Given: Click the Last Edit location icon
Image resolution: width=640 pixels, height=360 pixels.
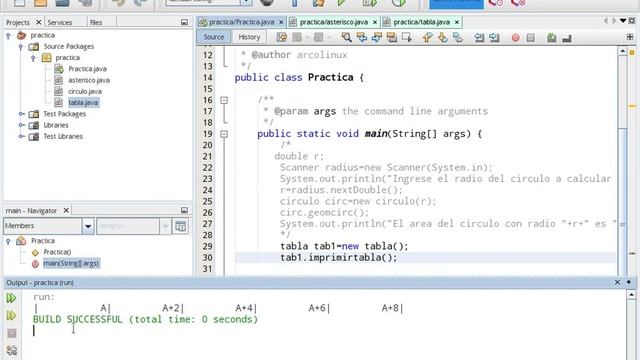Looking at the screenshot, I should [x=282, y=38].
